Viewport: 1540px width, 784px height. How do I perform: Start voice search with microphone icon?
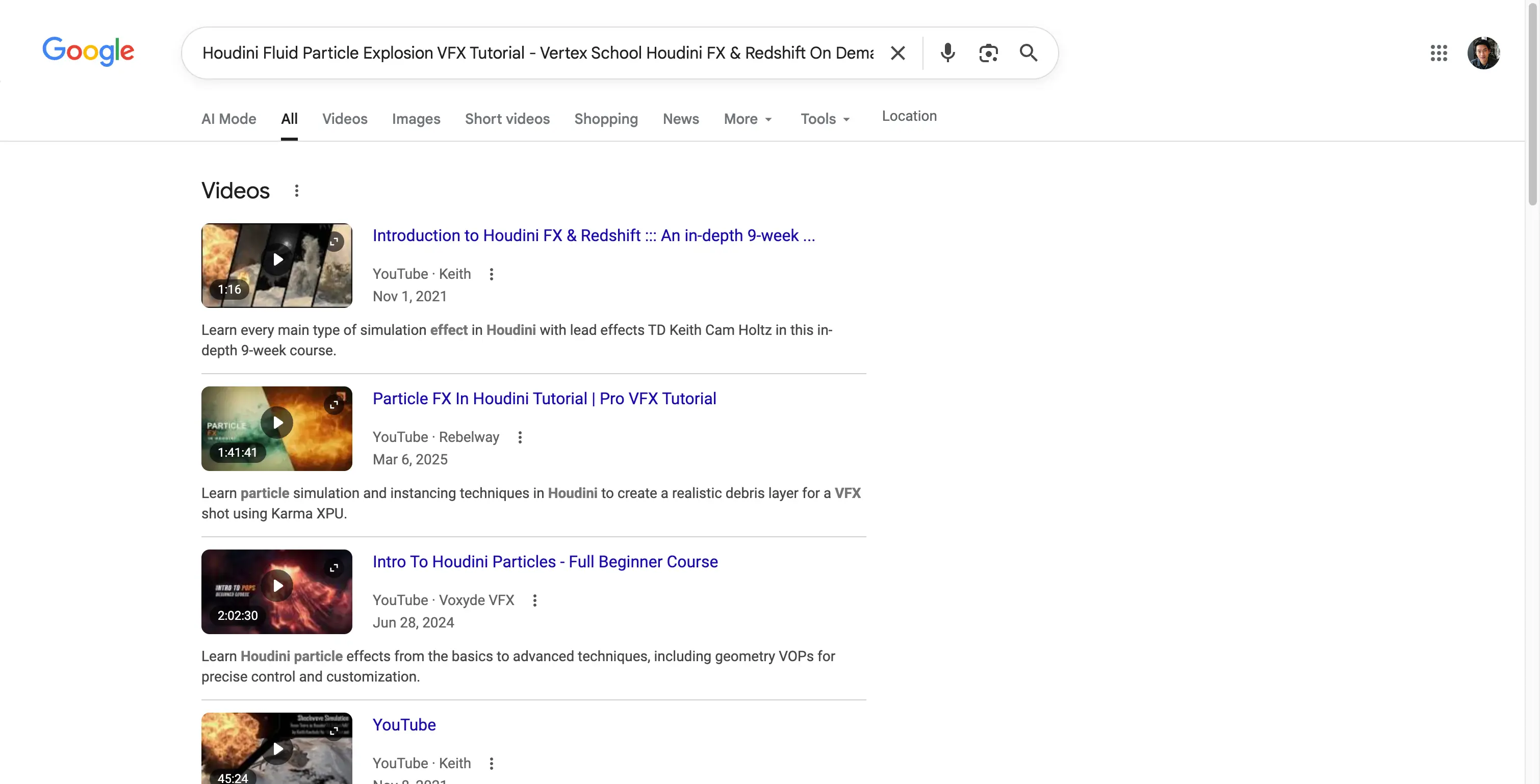[947, 53]
